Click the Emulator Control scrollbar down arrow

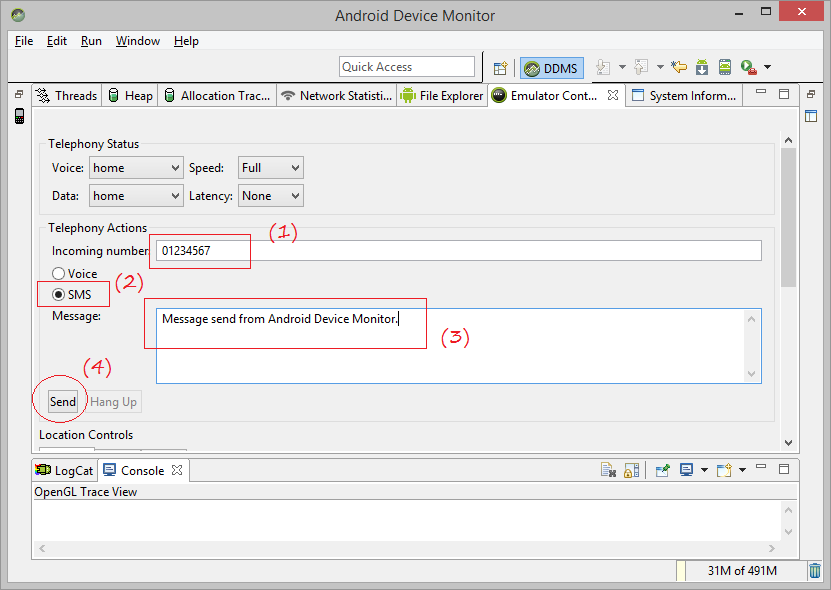point(788,443)
